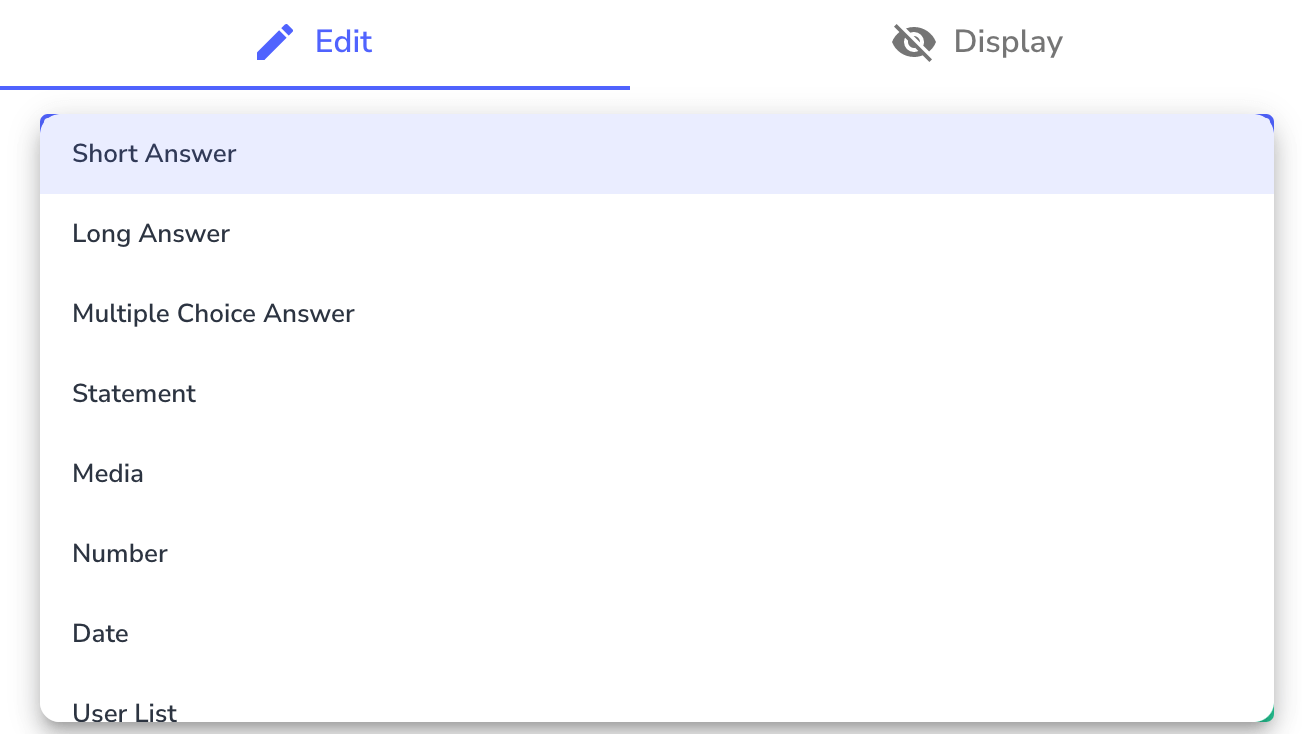Click the pencil icon beside Edit
This screenshot has width=1302, height=734.
(274, 41)
